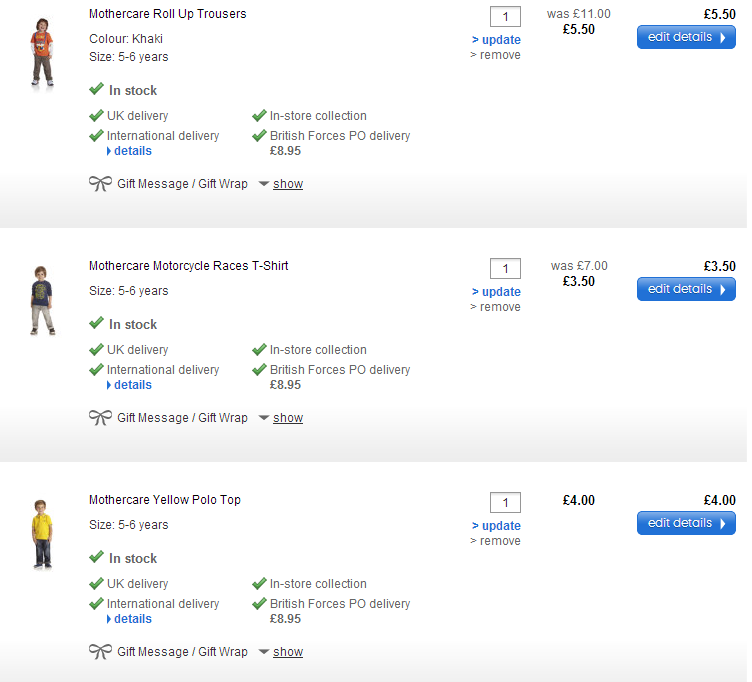Expand delivery details for Roll Up Trousers
The image size is (752, 682).
click(x=132, y=151)
